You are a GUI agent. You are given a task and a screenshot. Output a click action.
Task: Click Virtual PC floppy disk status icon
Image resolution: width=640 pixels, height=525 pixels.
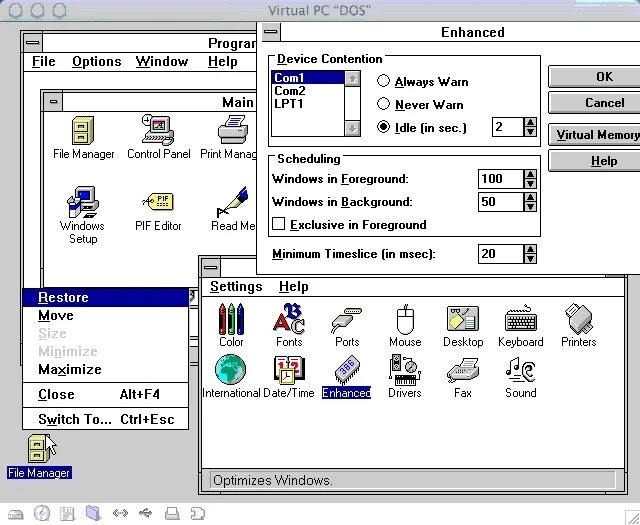pos(67,514)
